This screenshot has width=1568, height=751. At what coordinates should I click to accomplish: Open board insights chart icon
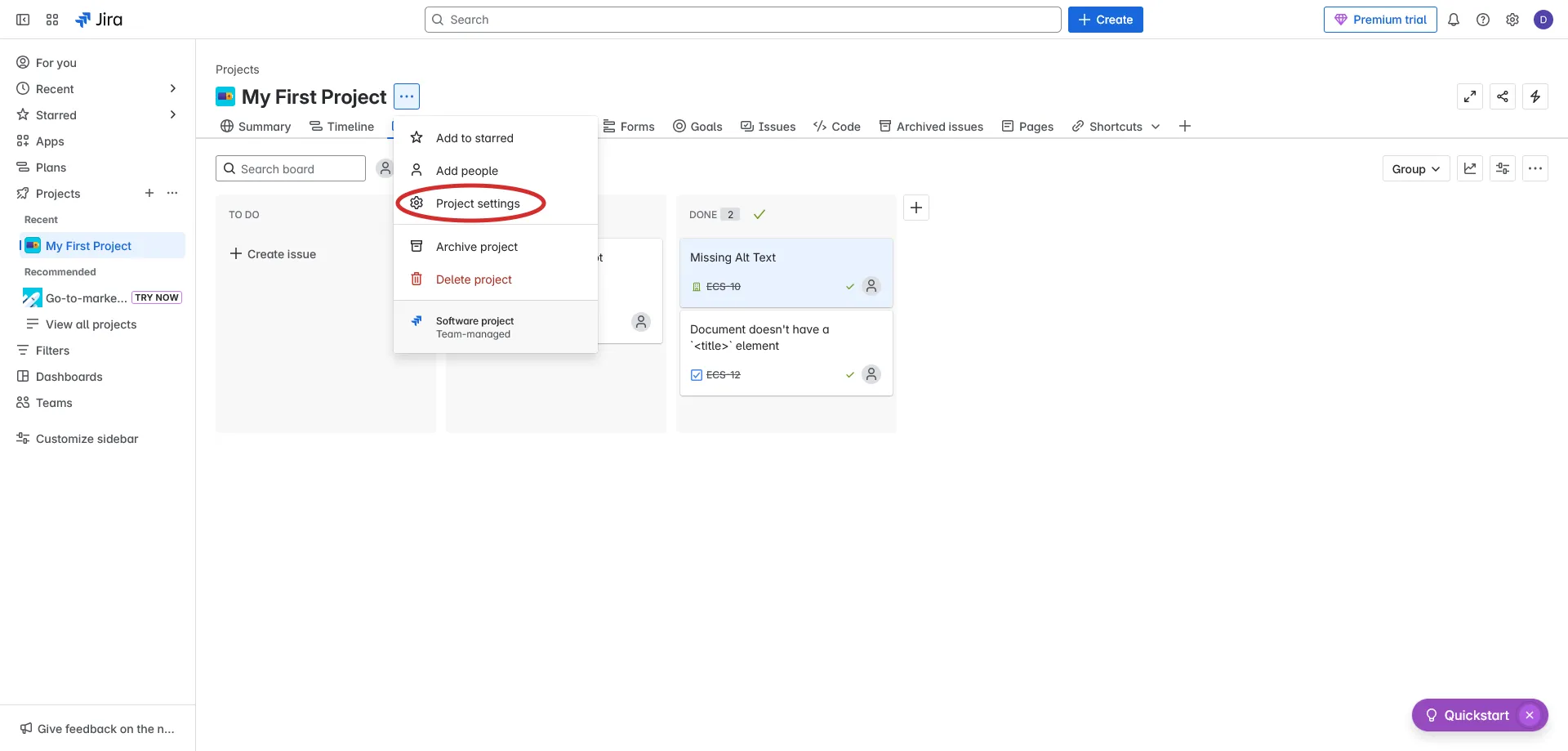(x=1470, y=169)
